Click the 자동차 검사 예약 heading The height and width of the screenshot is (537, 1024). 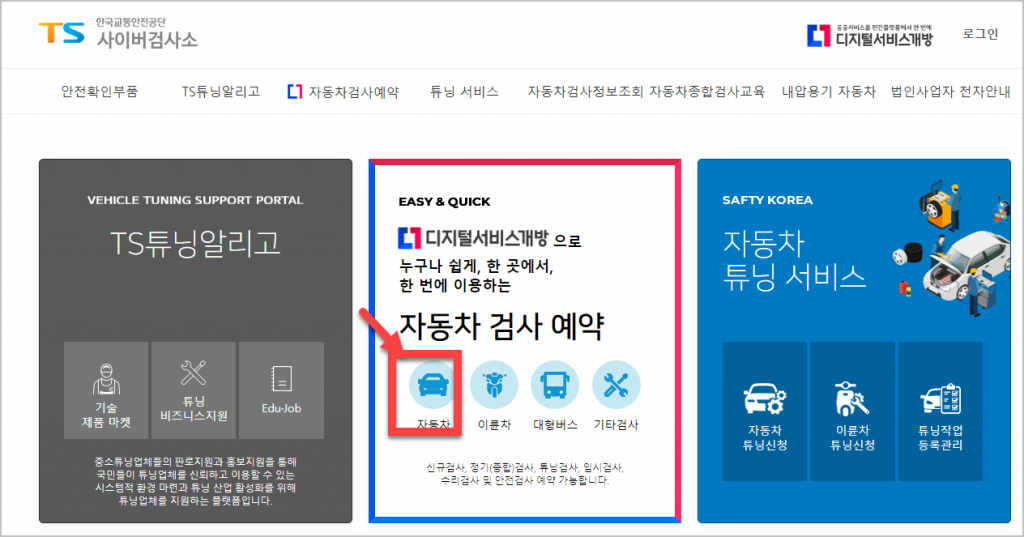pyautogui.click(x=502, y=326)
